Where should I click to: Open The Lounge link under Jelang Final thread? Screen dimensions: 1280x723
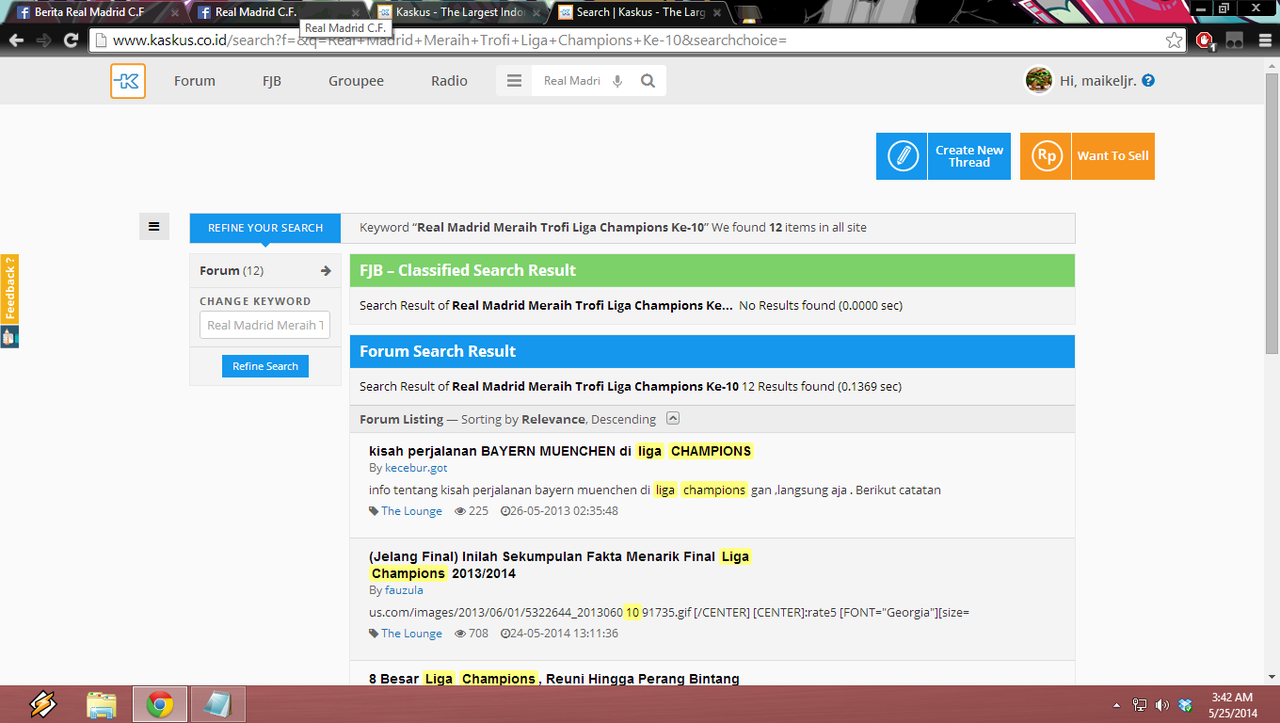[411, 633]
